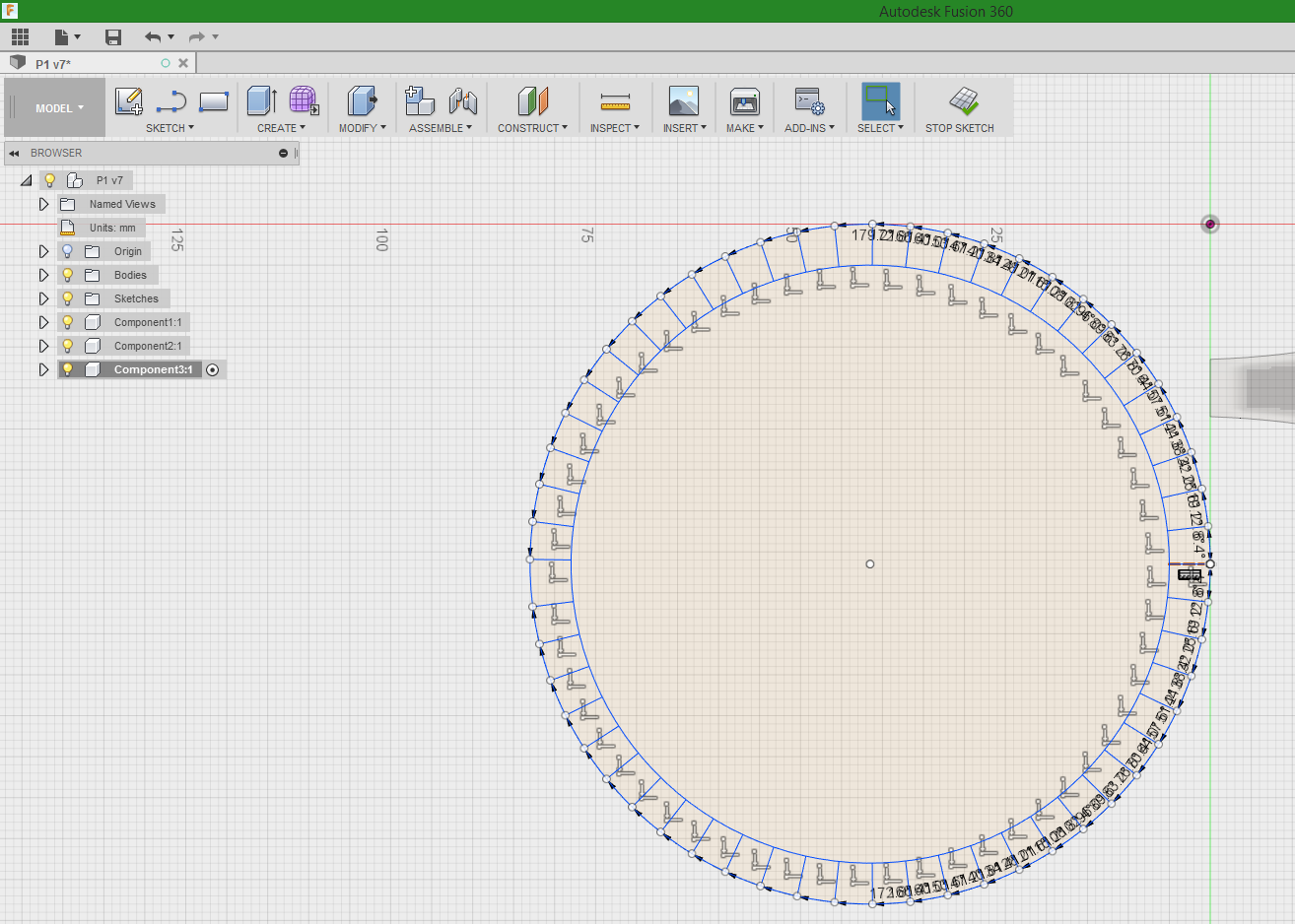
Task: Select the Create Sketch tool
Action: [129, 100]
